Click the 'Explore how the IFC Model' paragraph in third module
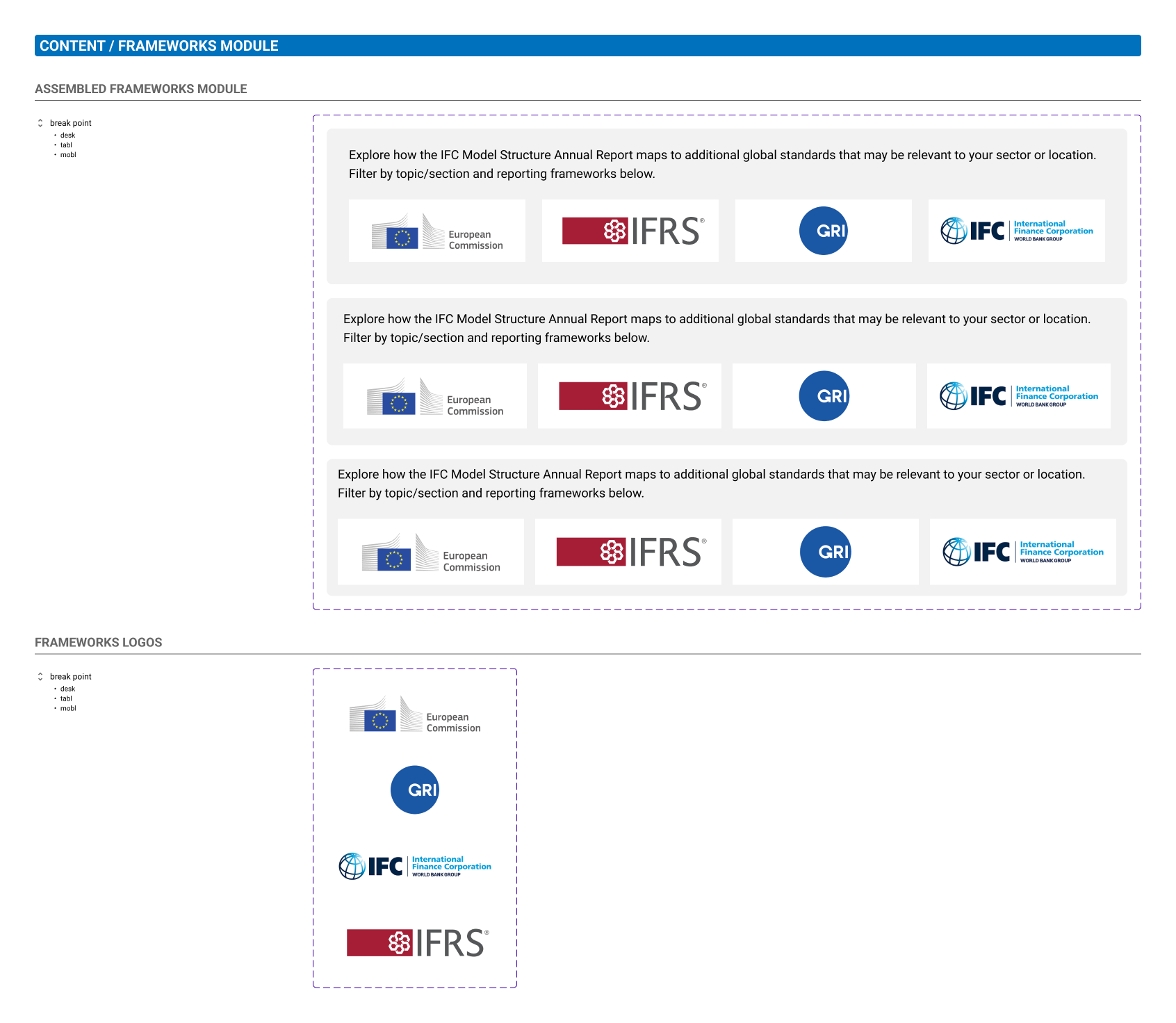Screen dimensions: 1176x1023 click(712, 484)
